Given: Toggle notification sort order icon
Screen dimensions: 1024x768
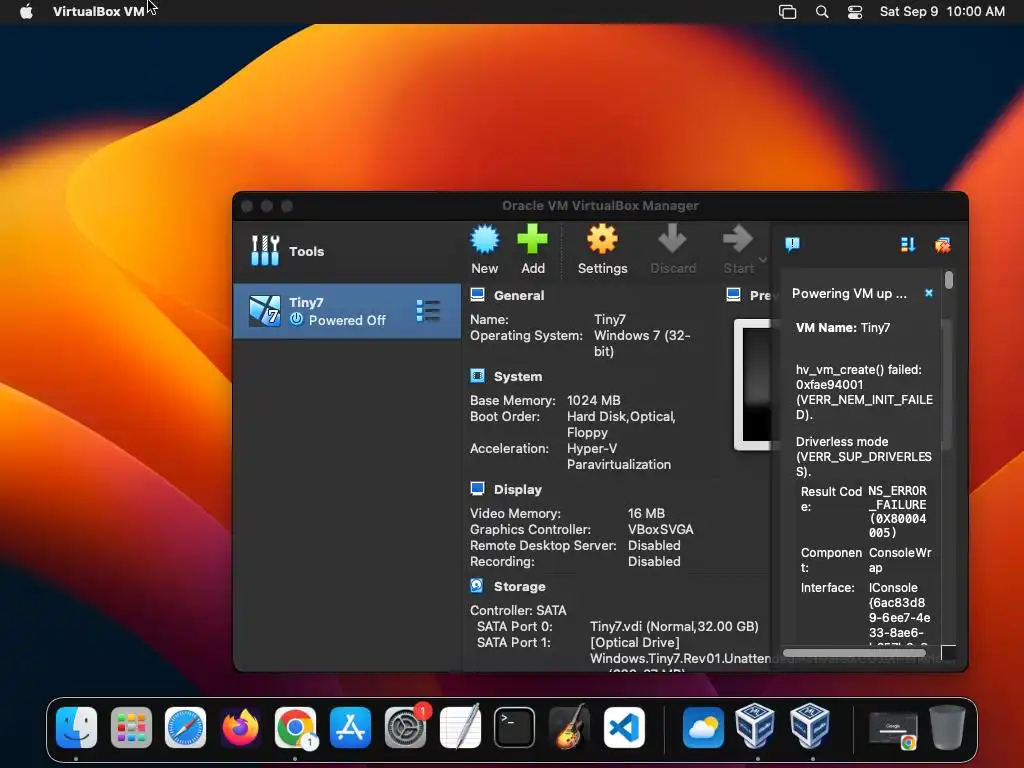Looking at the screenshot, I should coord(908,244).
